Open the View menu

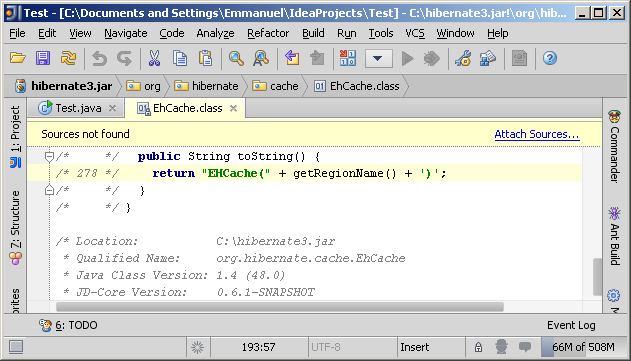pyautogui.click(x=80, y=33)
